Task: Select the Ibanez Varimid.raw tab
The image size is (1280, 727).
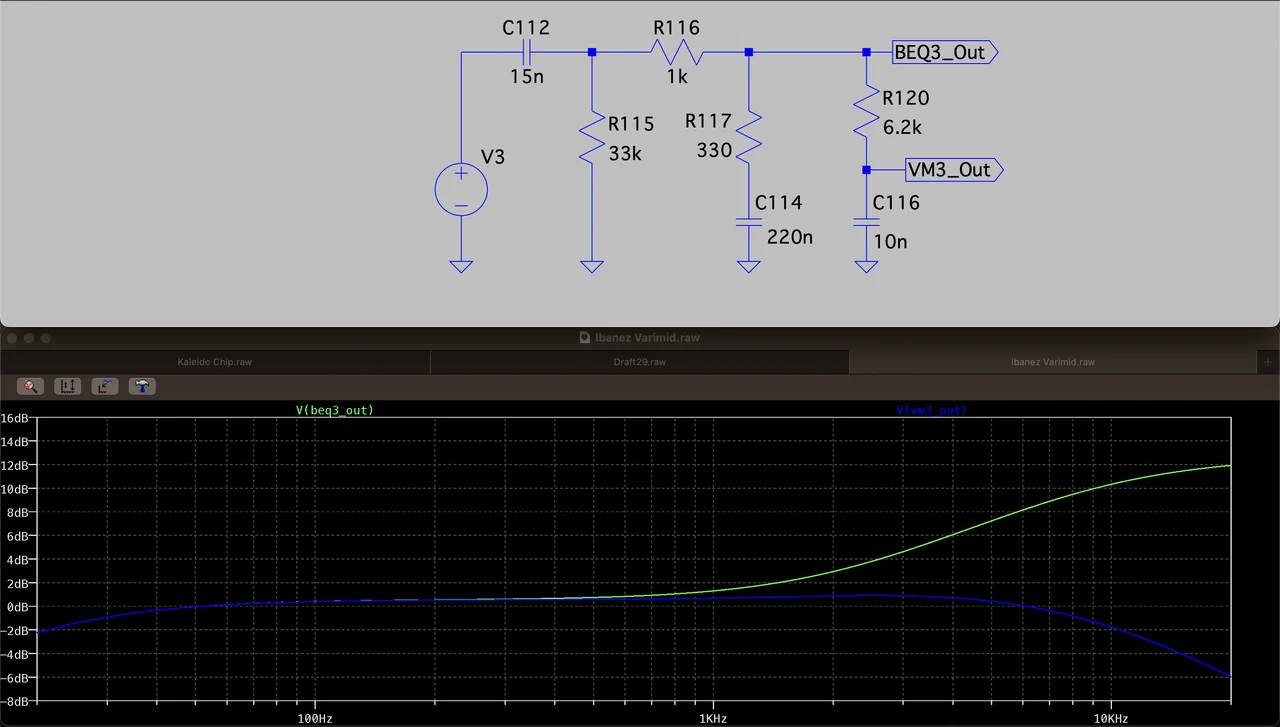Action: (1054, 362)
